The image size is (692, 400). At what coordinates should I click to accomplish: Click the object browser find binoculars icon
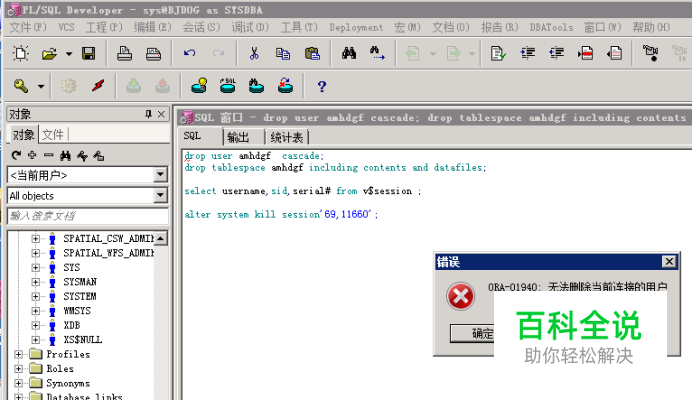point(65,155)
